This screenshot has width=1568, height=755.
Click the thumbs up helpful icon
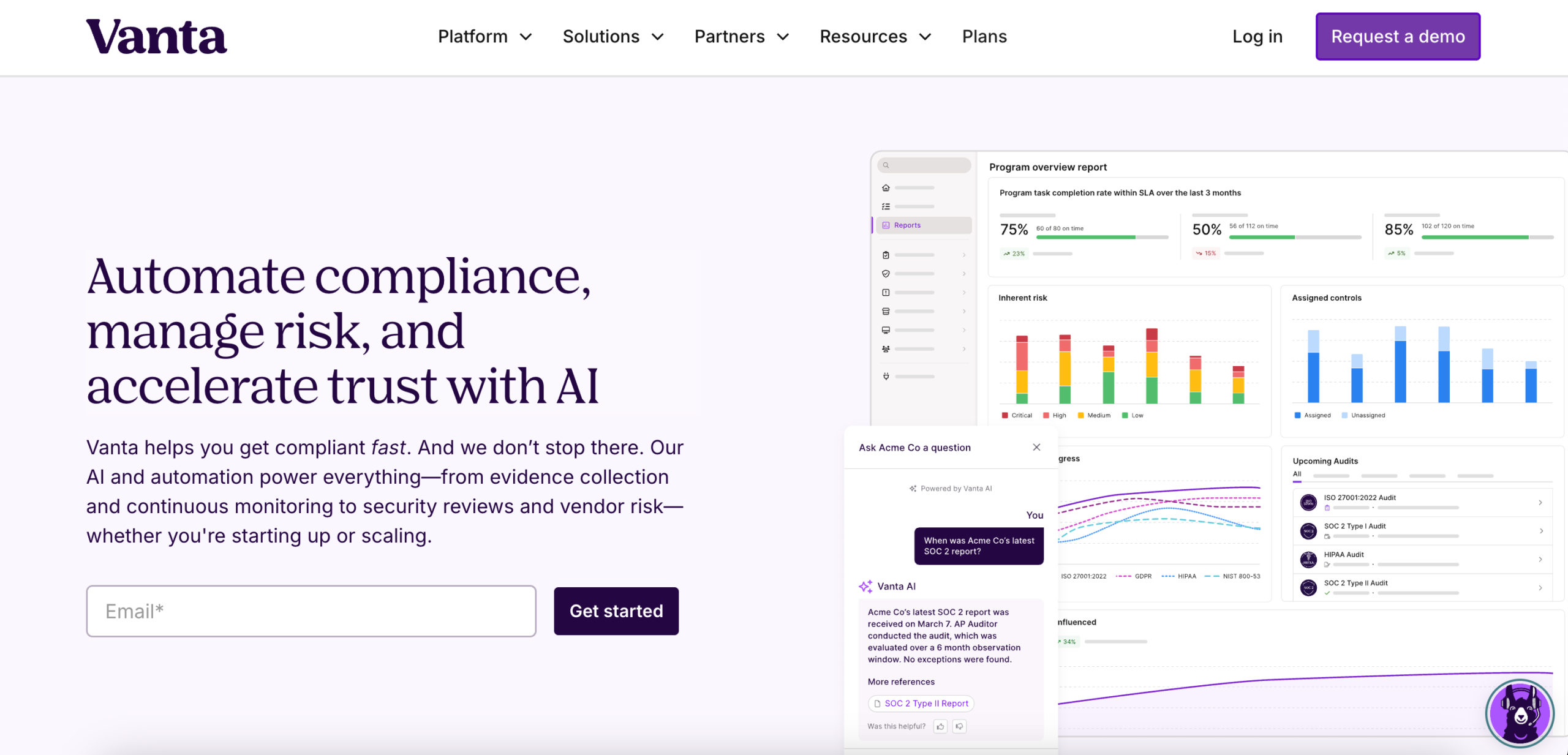(x=940, y=727)
